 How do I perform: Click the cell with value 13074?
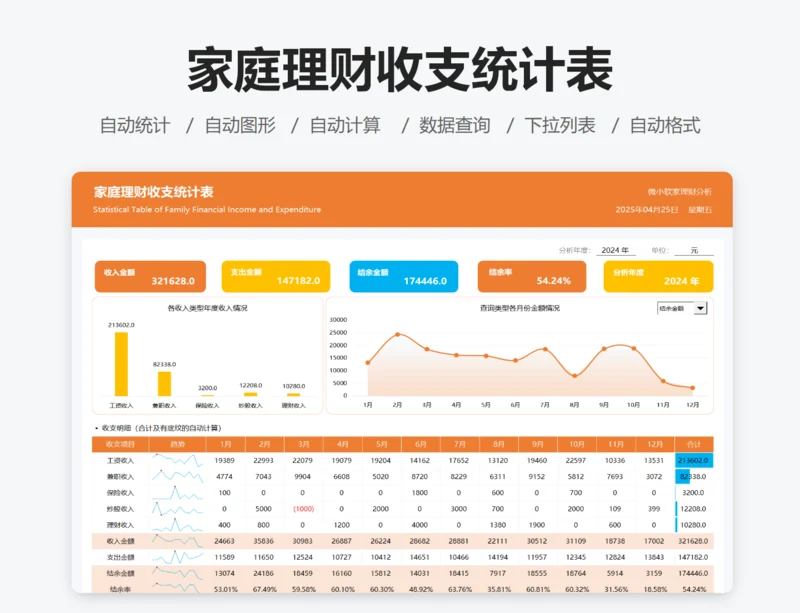(224, 573)
